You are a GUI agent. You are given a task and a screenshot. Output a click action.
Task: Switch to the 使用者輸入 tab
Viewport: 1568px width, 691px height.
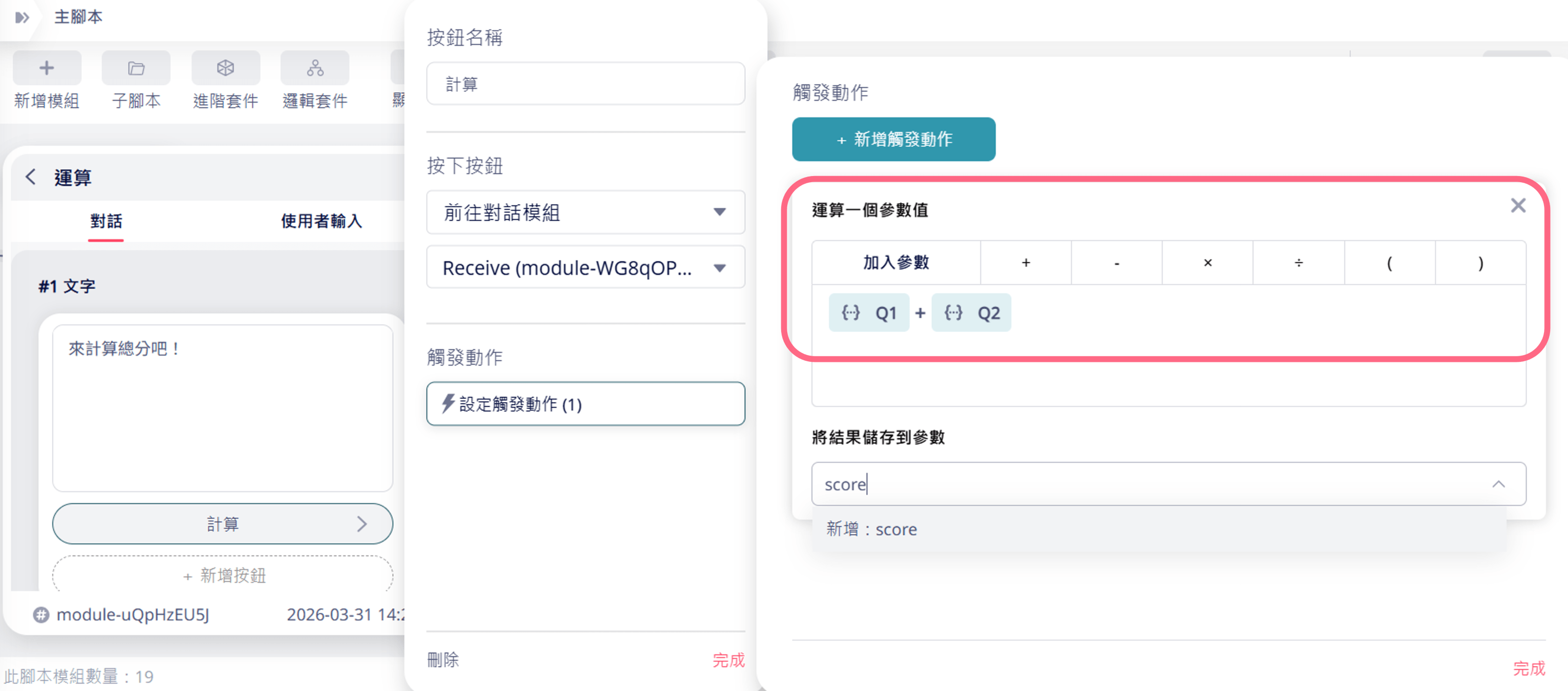click(x=321, y=221)
